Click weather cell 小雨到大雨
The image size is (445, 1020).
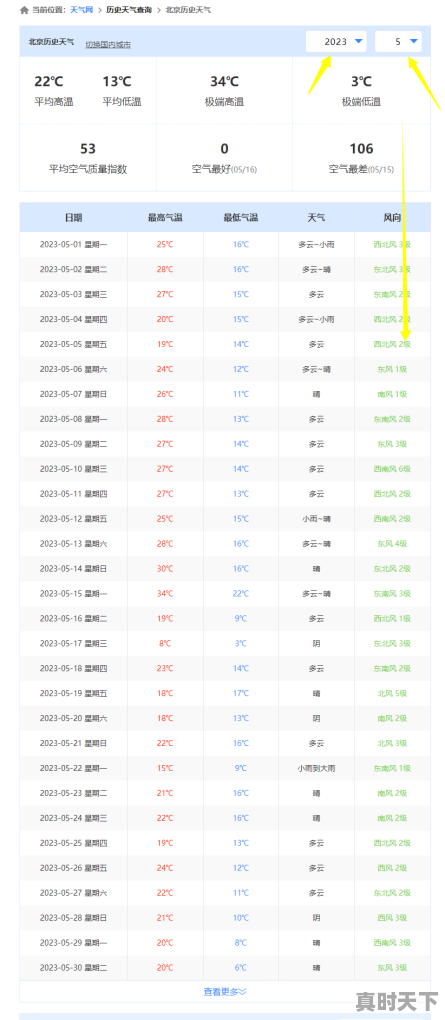click(x=316, y=768)
